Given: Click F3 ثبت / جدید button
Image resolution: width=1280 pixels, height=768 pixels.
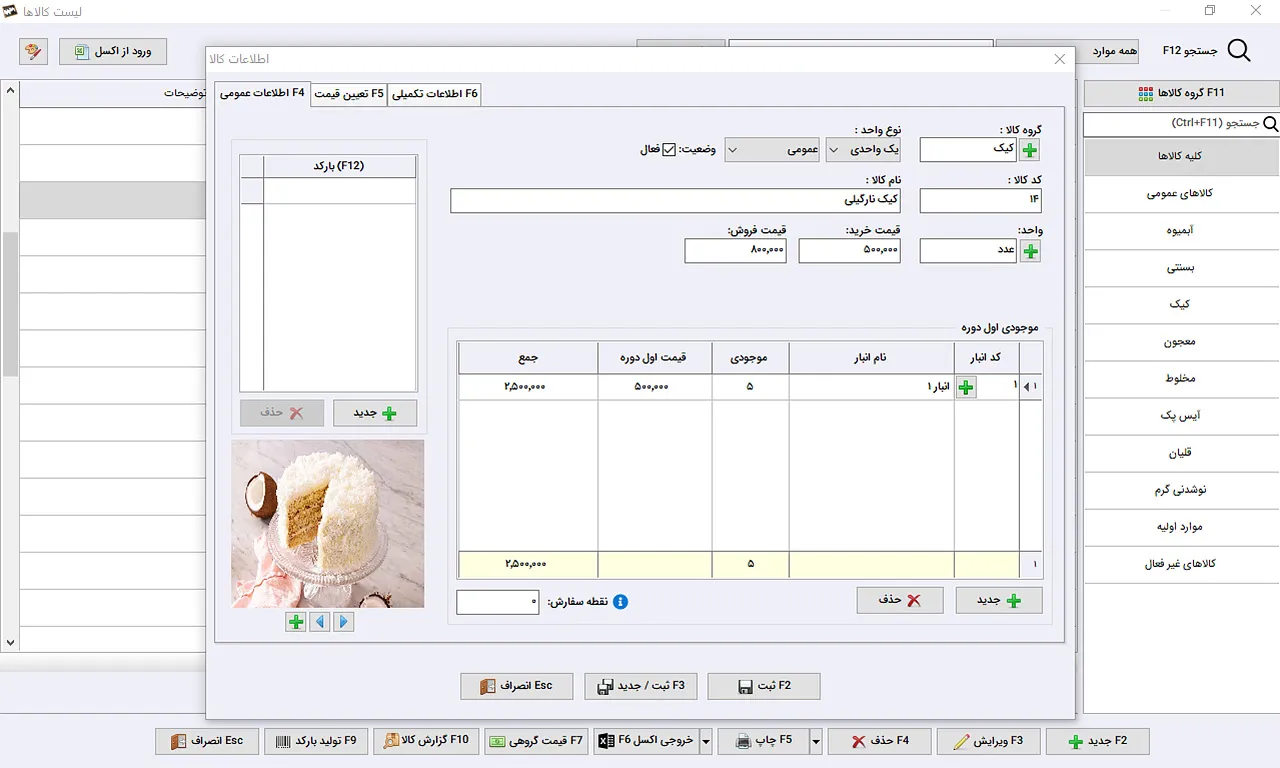Looking at the screenshot, I should click(641, 686).
